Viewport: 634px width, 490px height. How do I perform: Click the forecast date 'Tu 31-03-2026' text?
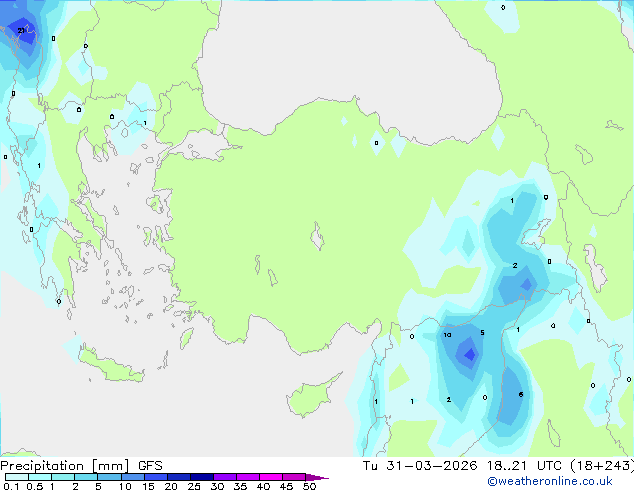420,466
